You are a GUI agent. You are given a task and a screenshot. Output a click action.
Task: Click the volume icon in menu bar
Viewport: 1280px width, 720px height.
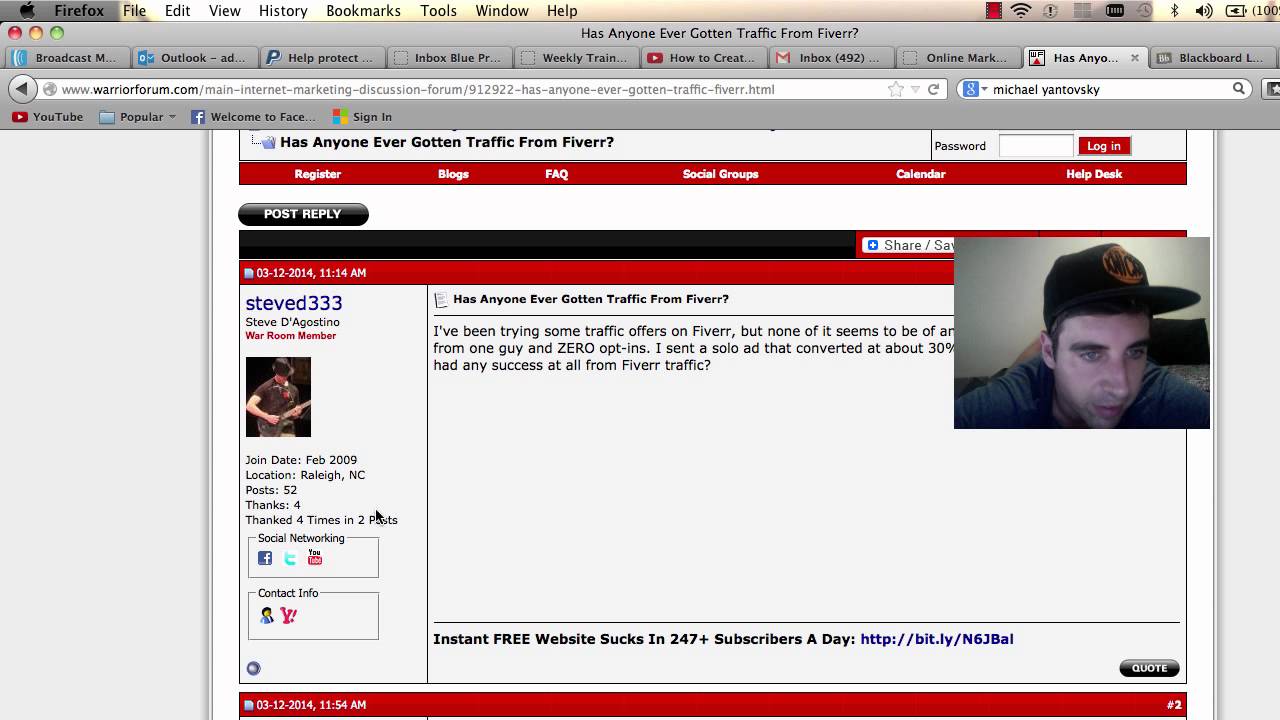coord(1204,11)
